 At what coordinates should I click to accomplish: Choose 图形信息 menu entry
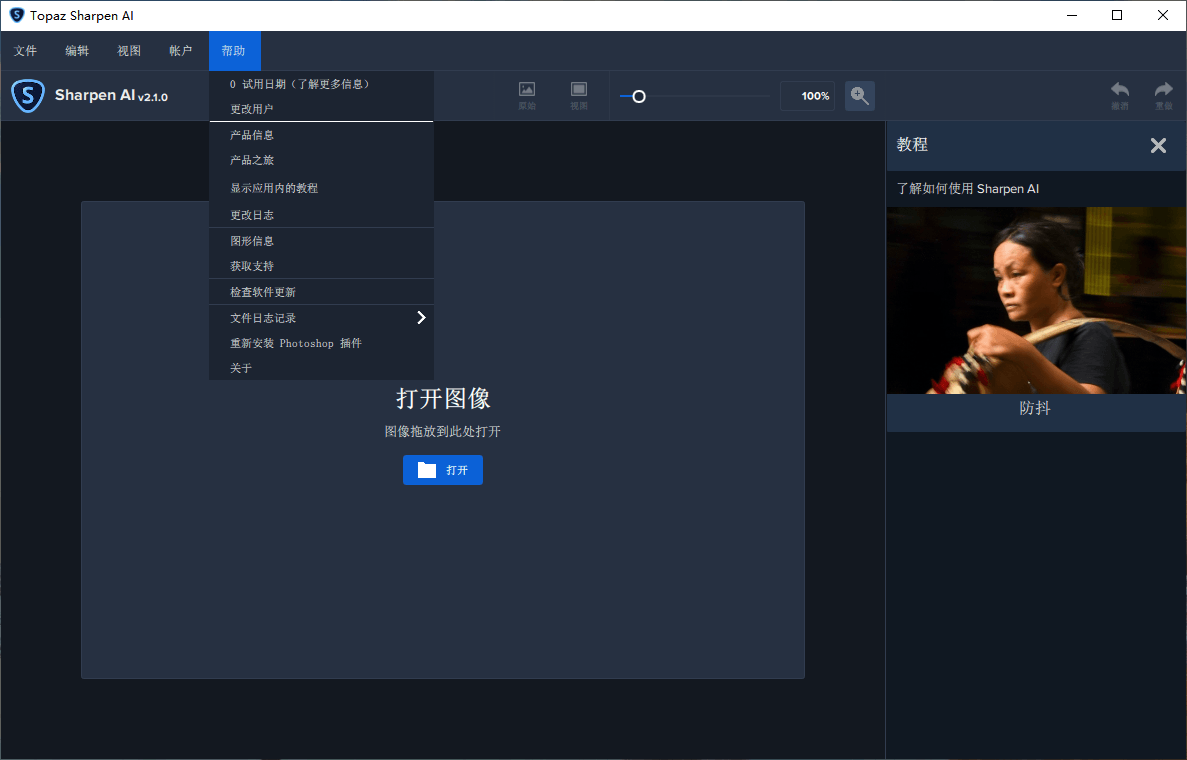[x=321, y=241]
